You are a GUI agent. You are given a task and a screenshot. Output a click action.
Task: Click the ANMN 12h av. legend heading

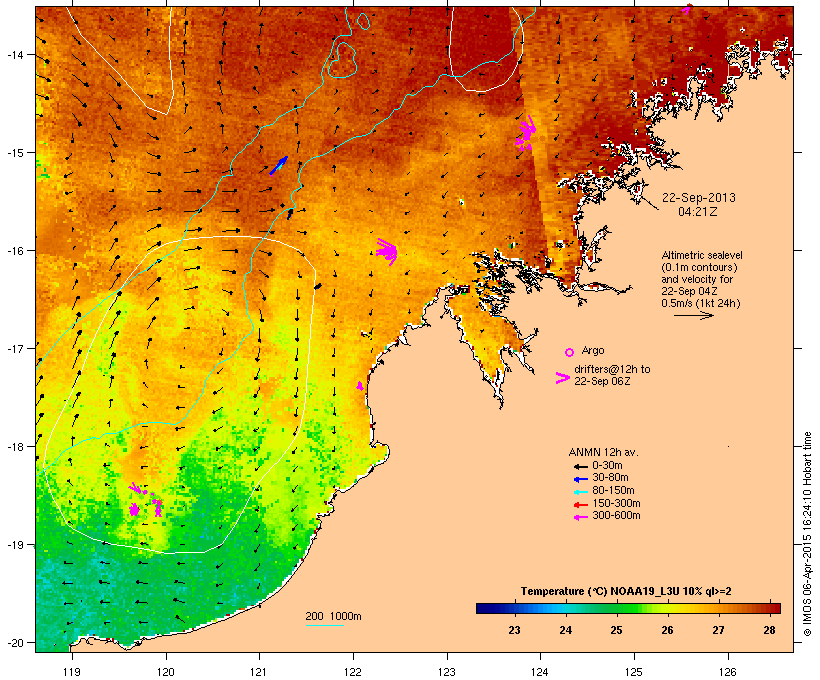tap(603, 452)
